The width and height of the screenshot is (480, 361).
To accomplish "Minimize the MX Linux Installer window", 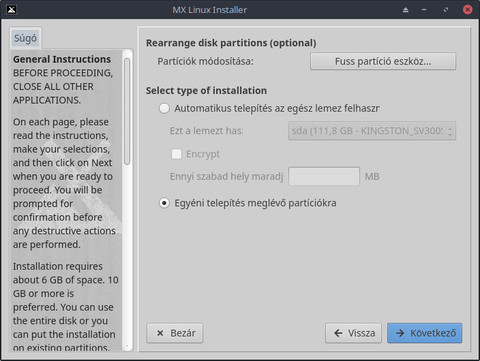I will pyautogui.click(x=424, y=10).
